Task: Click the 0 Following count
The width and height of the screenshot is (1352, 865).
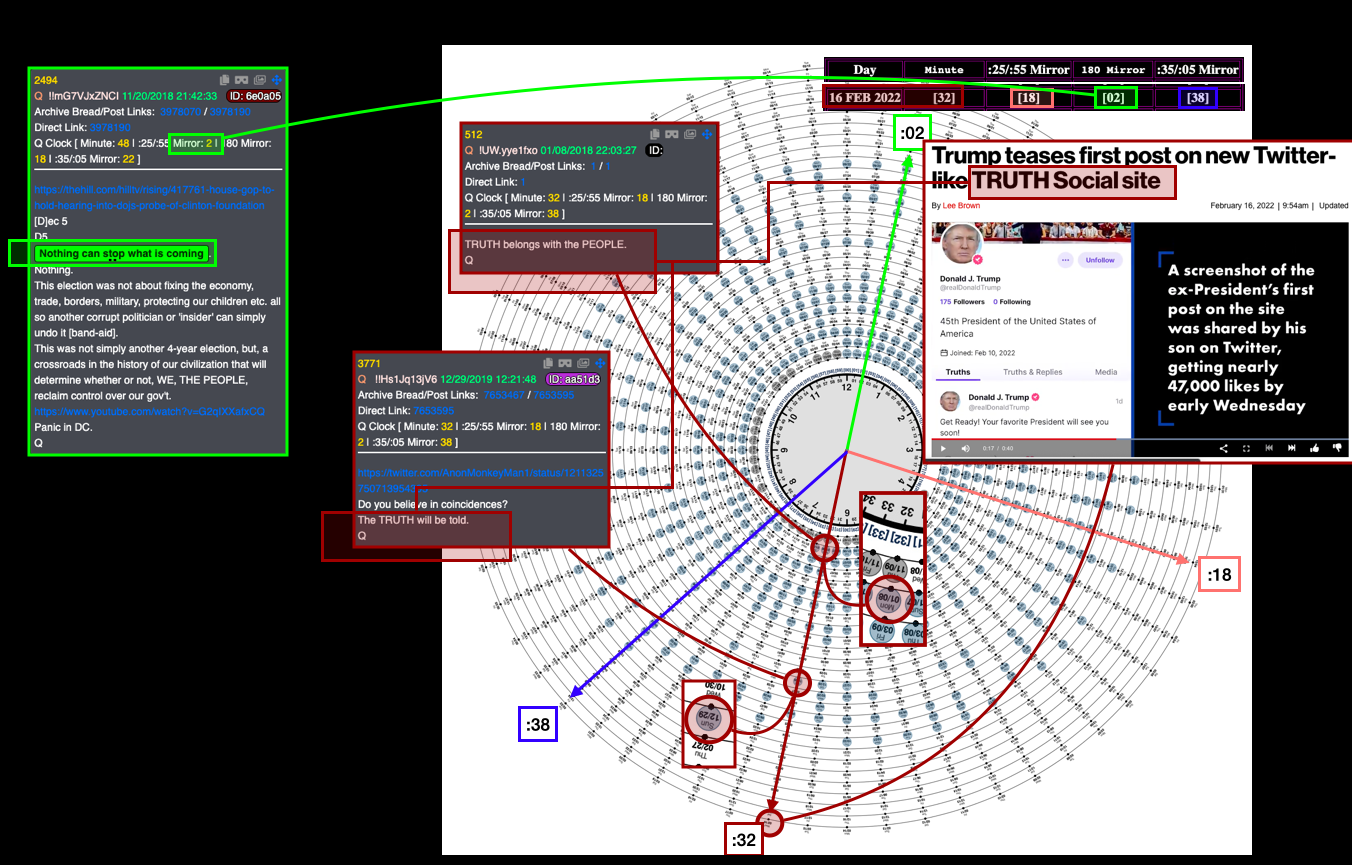Action: (1012, 301)
